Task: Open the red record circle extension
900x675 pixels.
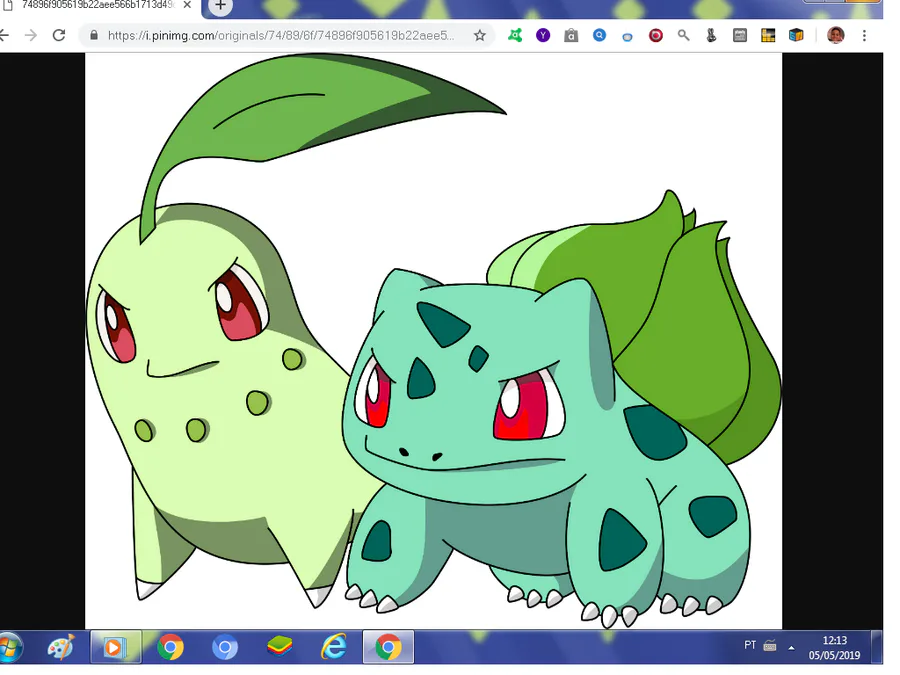Action: (x=655, y=36)
